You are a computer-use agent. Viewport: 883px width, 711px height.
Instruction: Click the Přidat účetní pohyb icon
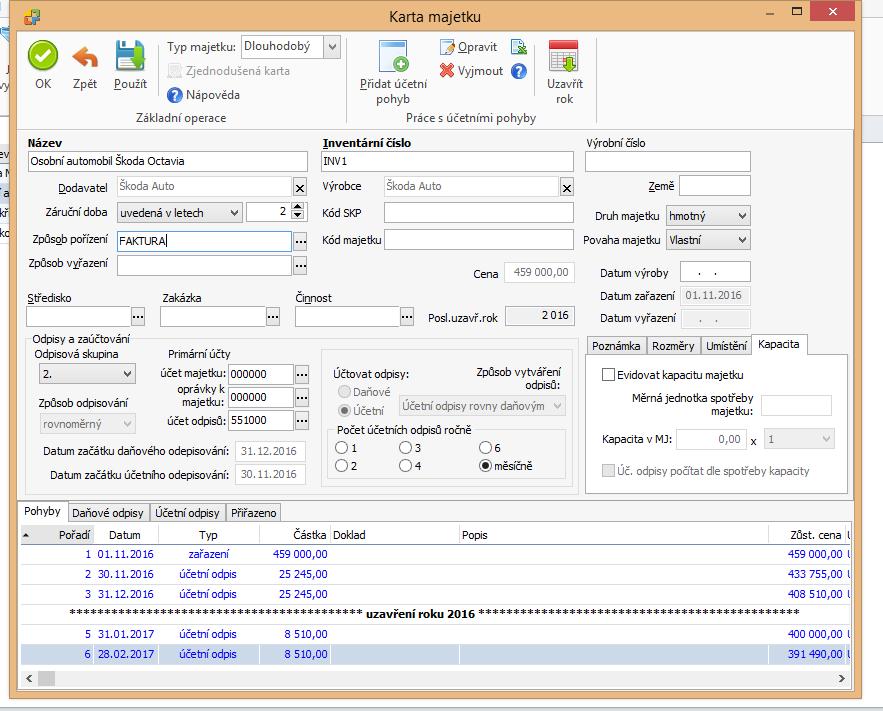tap(393, 56)
